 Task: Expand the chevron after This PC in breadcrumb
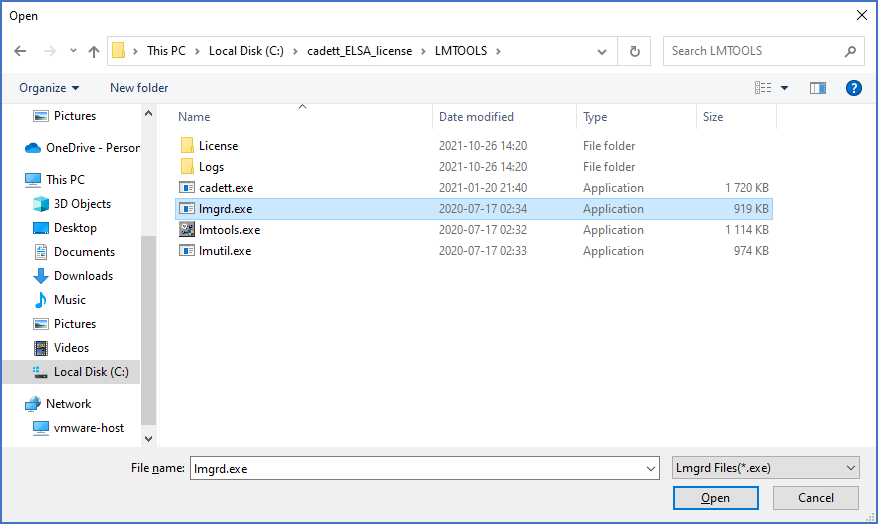pyautogui.click(x=197, y=52)
